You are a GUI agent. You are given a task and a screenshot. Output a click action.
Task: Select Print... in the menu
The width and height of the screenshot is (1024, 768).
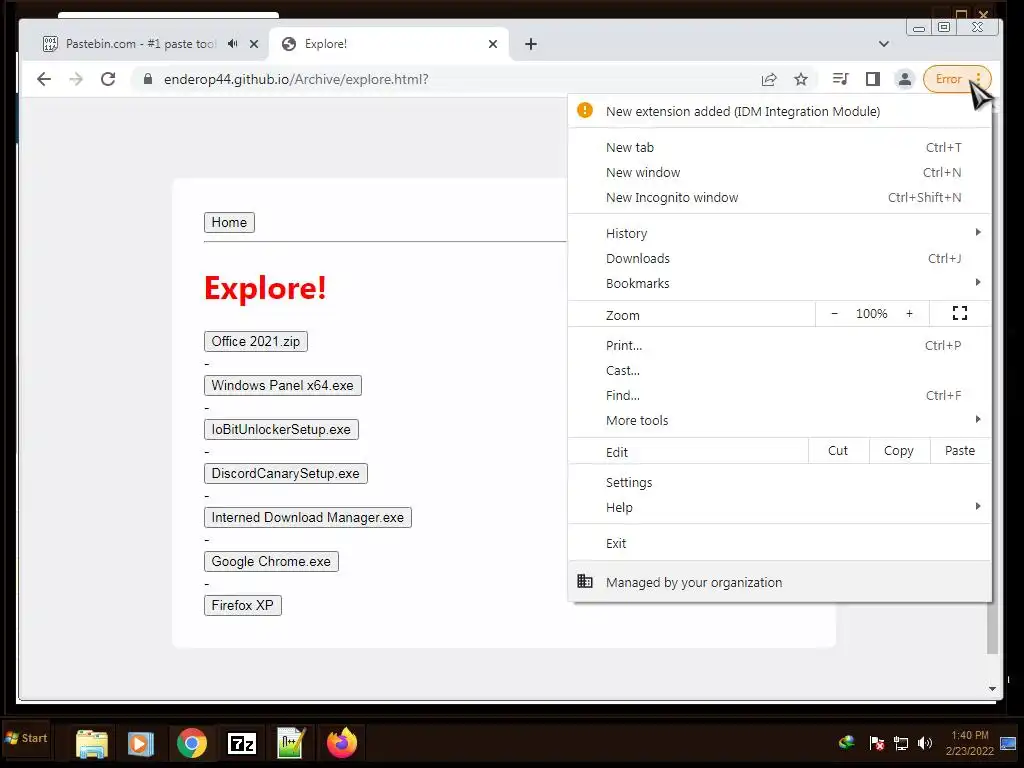[x=780, y=345]
